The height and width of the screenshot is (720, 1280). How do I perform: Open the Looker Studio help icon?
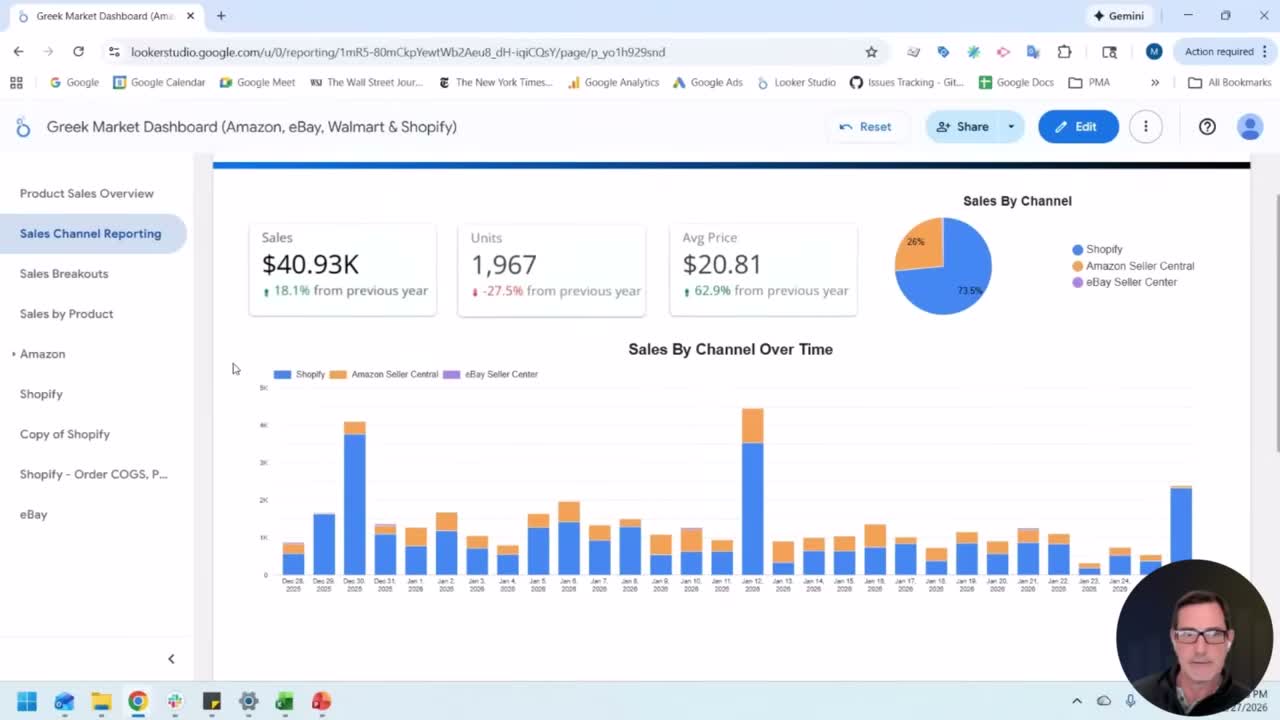click(1207, 126)
